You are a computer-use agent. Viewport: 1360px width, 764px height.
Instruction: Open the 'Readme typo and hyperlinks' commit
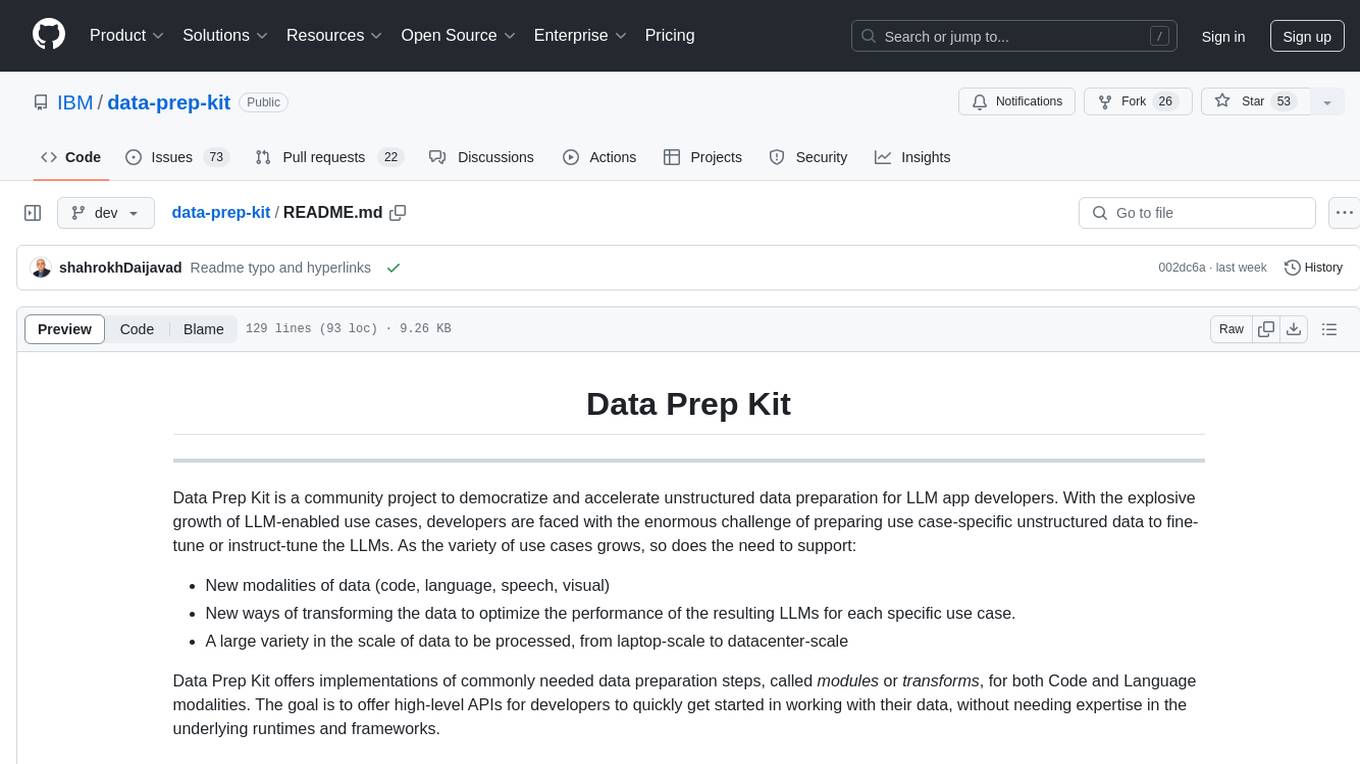(x=280, y=268)
